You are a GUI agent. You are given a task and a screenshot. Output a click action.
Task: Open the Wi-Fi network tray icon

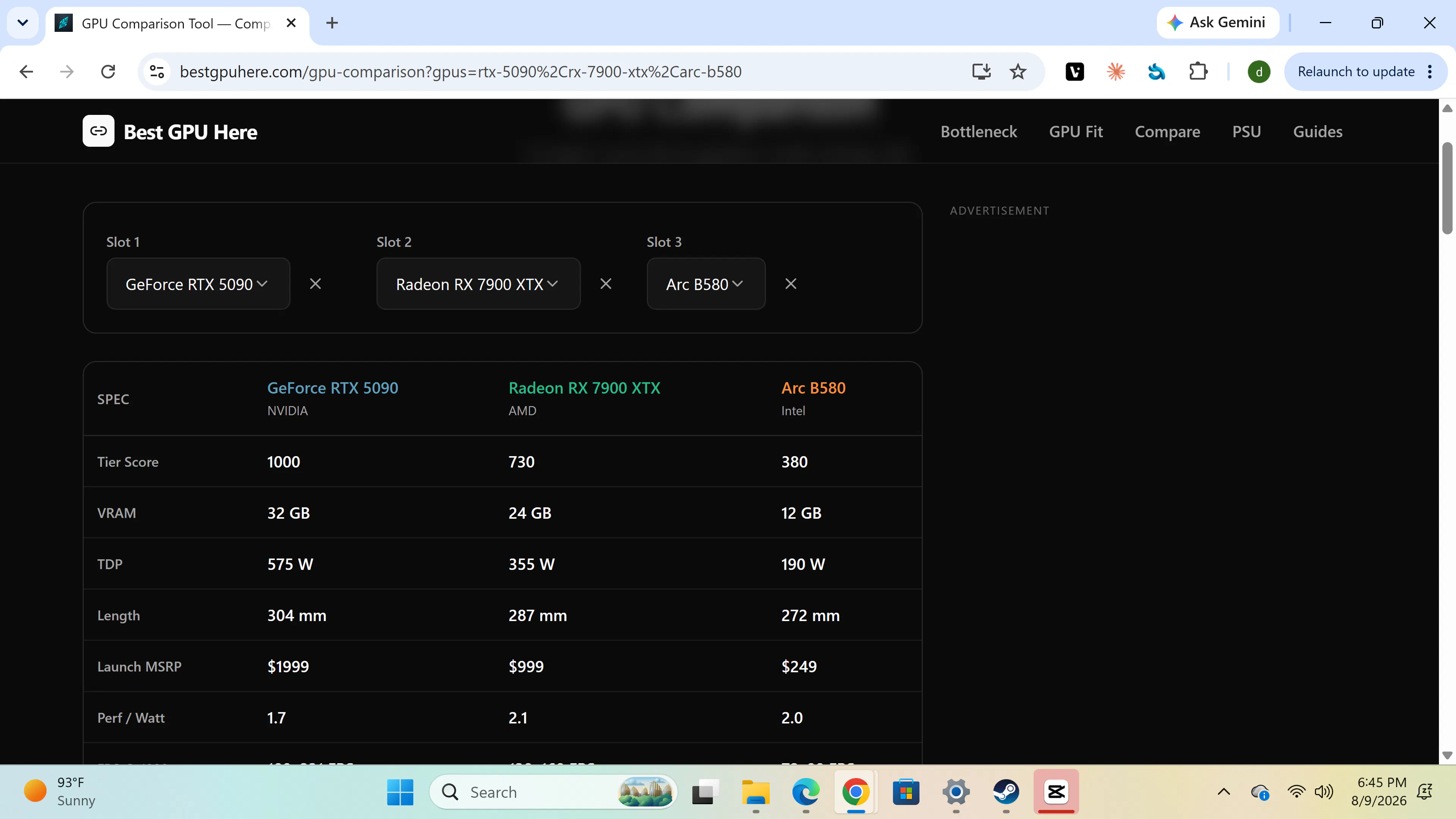tap(1296, 792)
